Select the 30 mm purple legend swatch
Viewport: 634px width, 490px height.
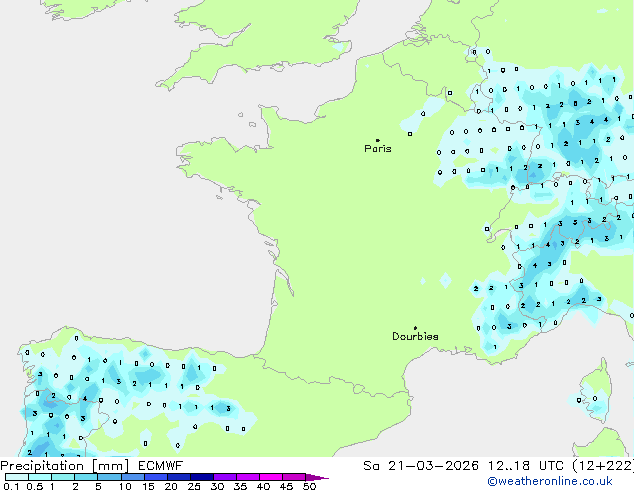point(224,477)
